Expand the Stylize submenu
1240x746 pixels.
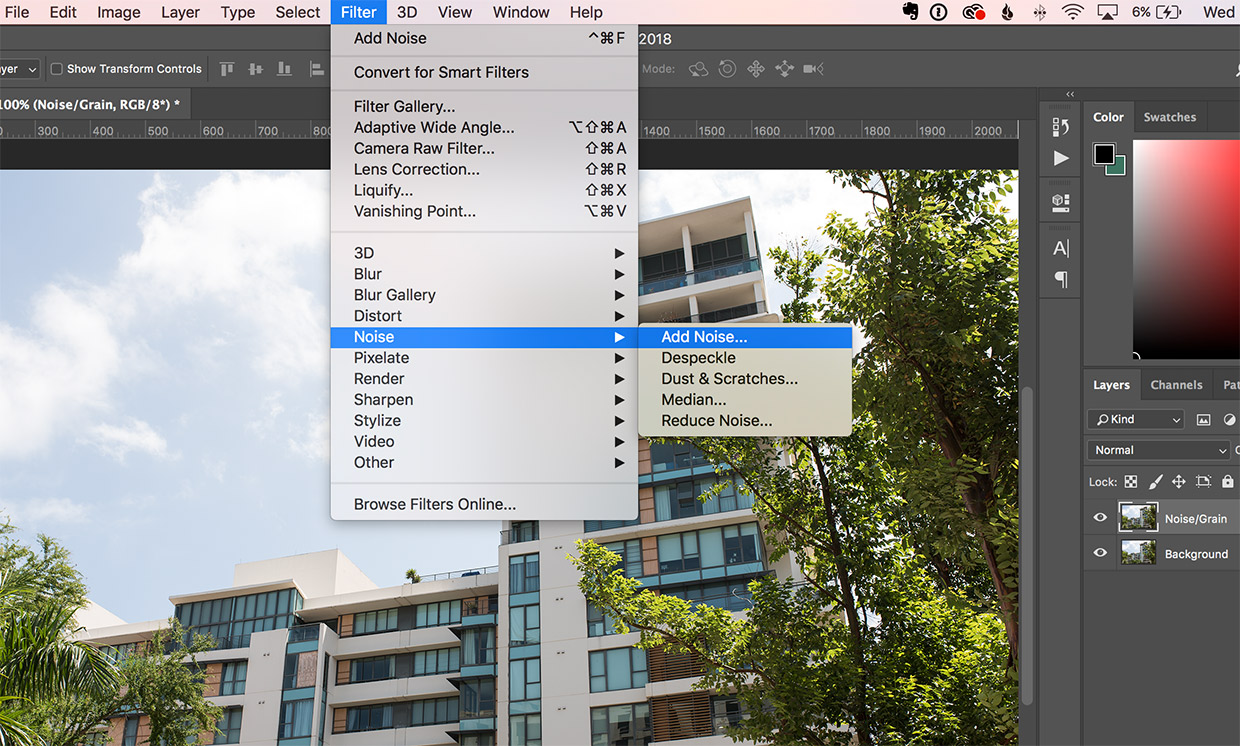484,421
